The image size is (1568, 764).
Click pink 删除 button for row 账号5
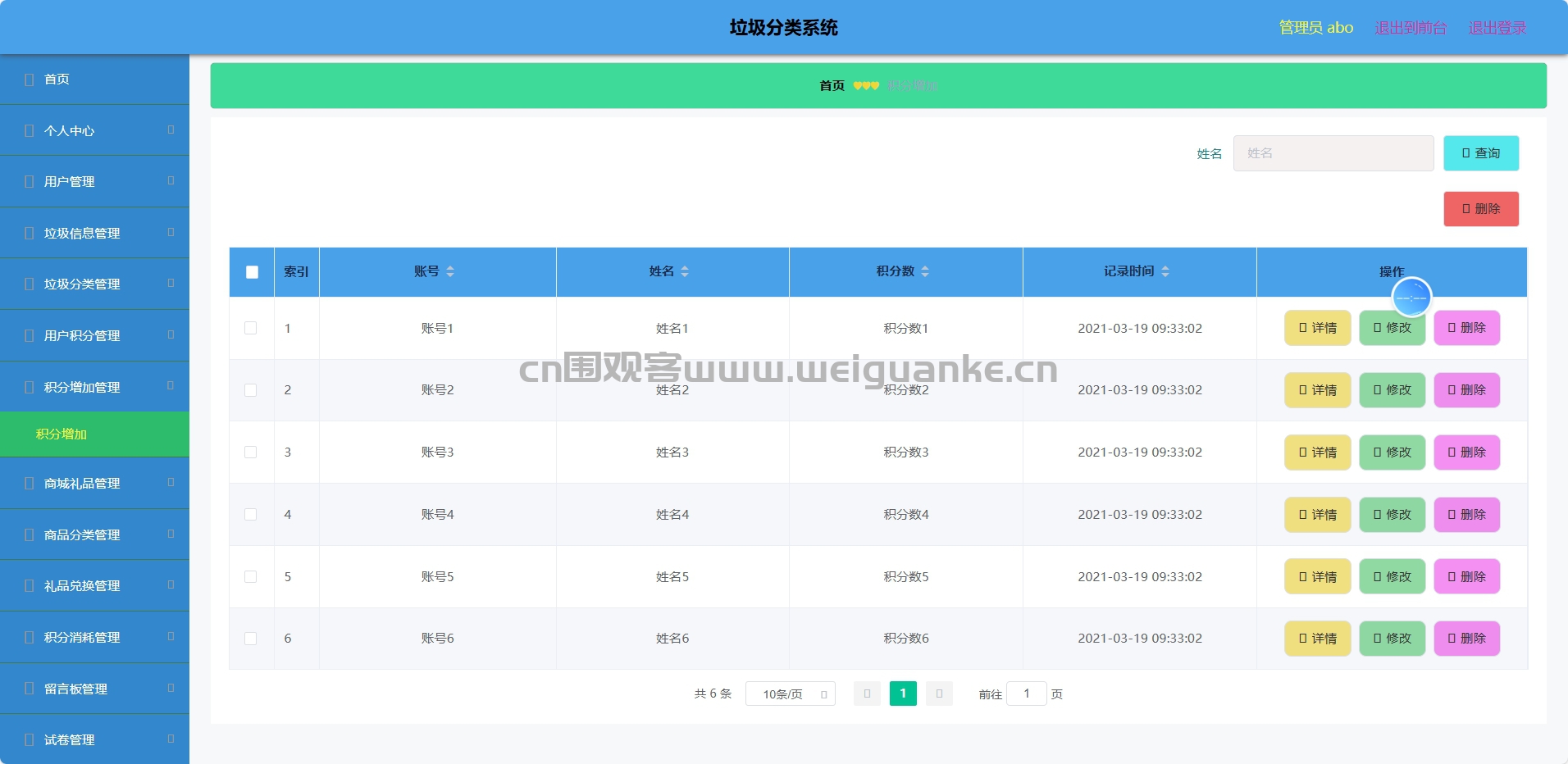(1467, 577)
